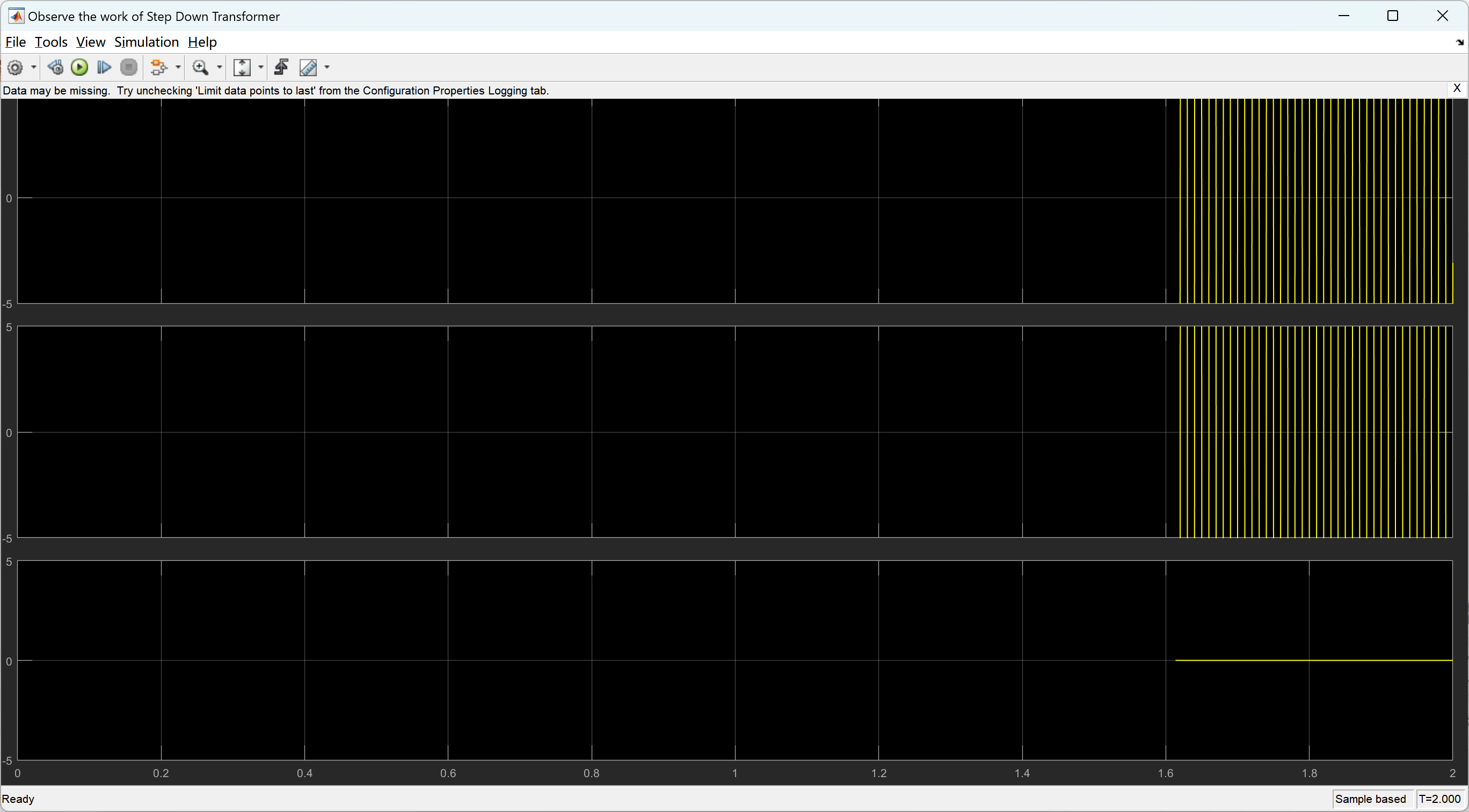Open the measurements dropdown arrow

pyautogui.click(x=327, y=68)
